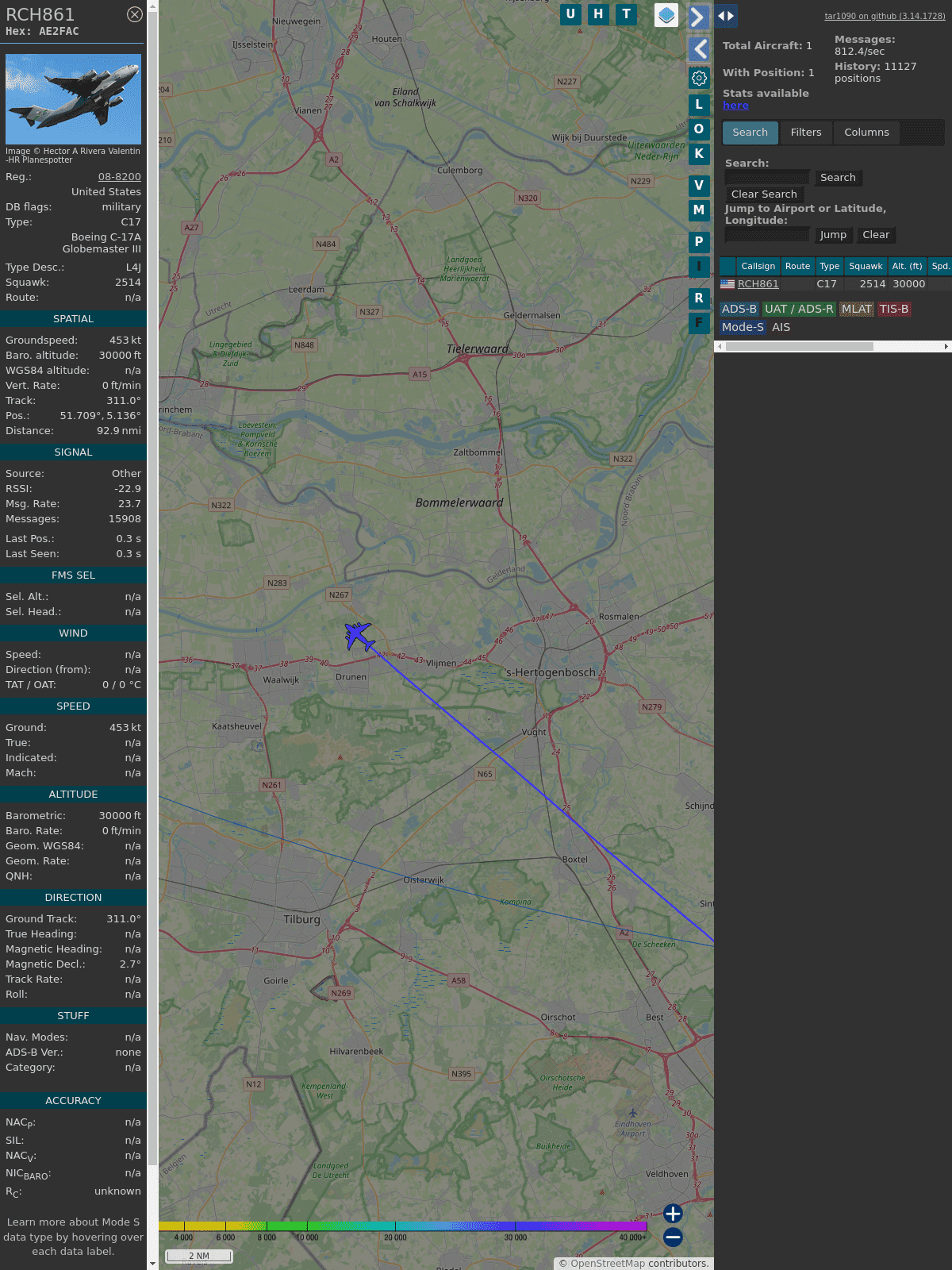Click the ACCURACY section header
952x1270 pixels.
click(73, 1101)
